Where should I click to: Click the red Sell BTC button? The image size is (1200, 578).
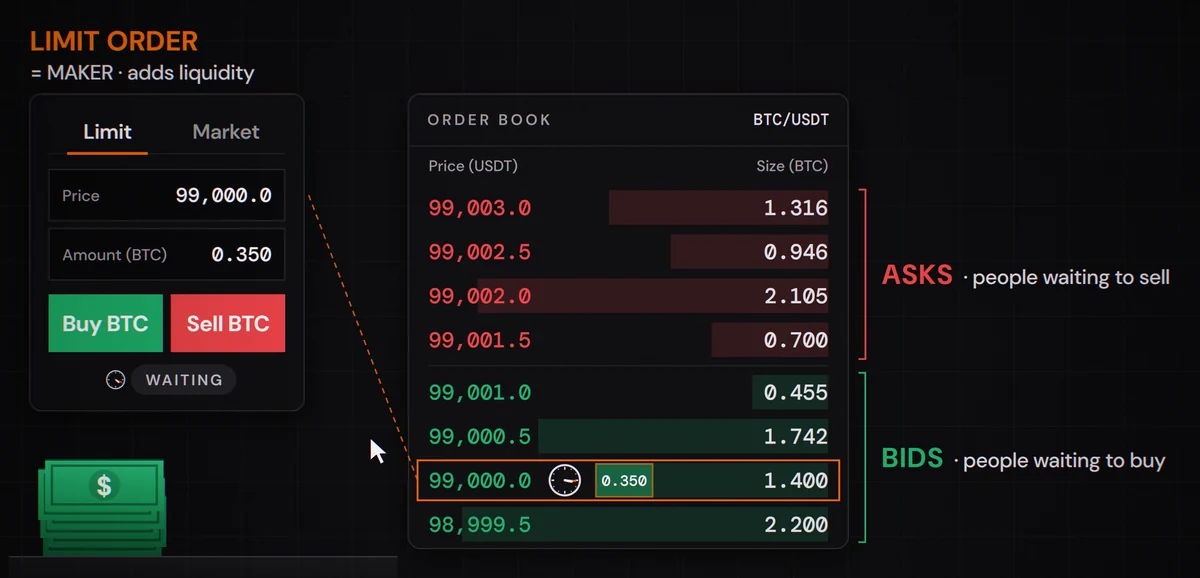228,323
